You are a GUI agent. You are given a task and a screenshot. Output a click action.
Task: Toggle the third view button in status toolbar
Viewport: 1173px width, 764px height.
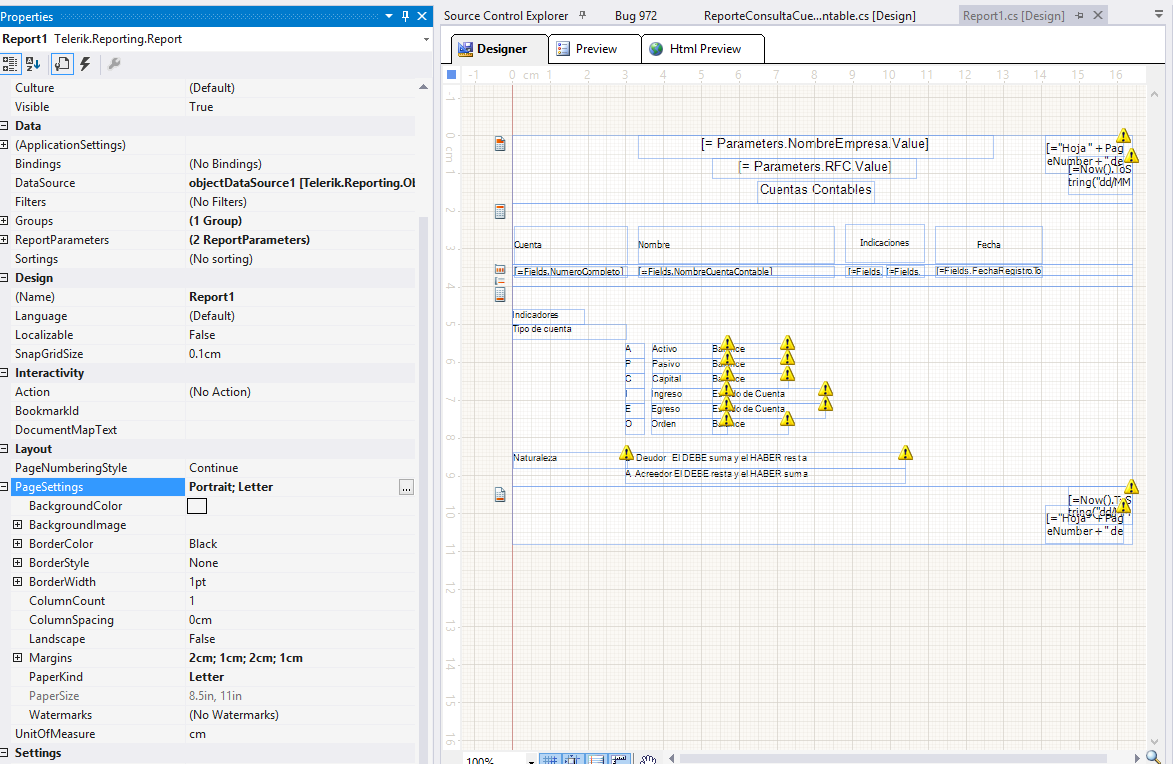click(596, 759)
